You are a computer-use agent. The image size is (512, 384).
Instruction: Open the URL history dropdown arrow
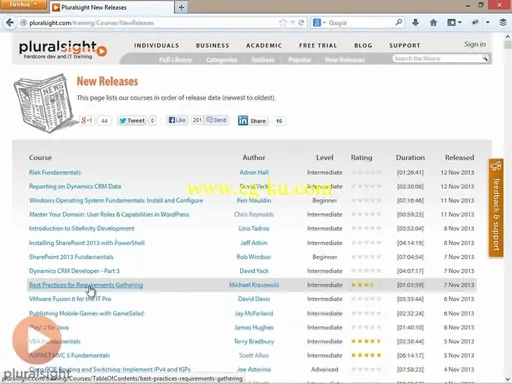tap(292, 23)
